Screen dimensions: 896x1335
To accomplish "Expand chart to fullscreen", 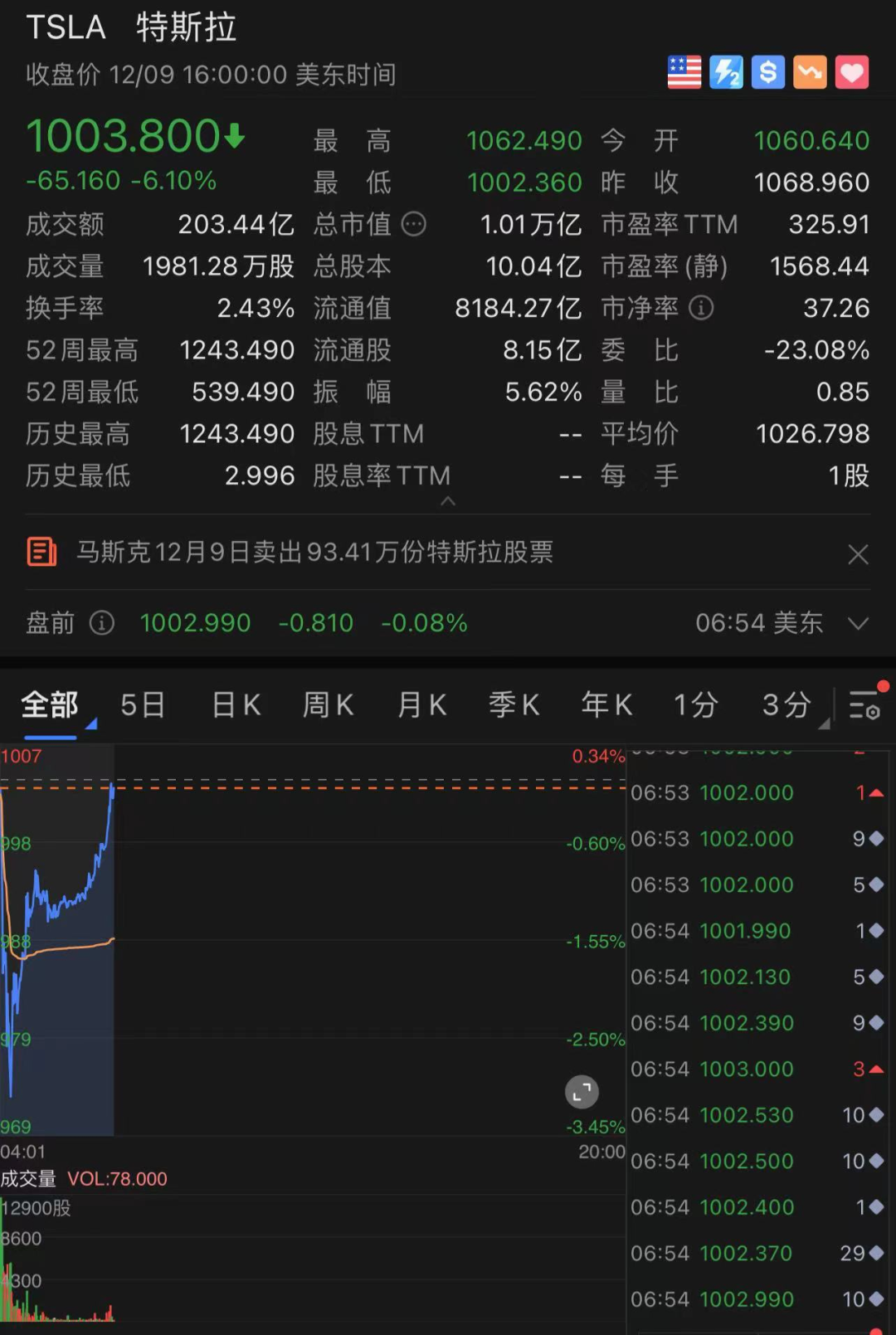I will (582, 1092).
